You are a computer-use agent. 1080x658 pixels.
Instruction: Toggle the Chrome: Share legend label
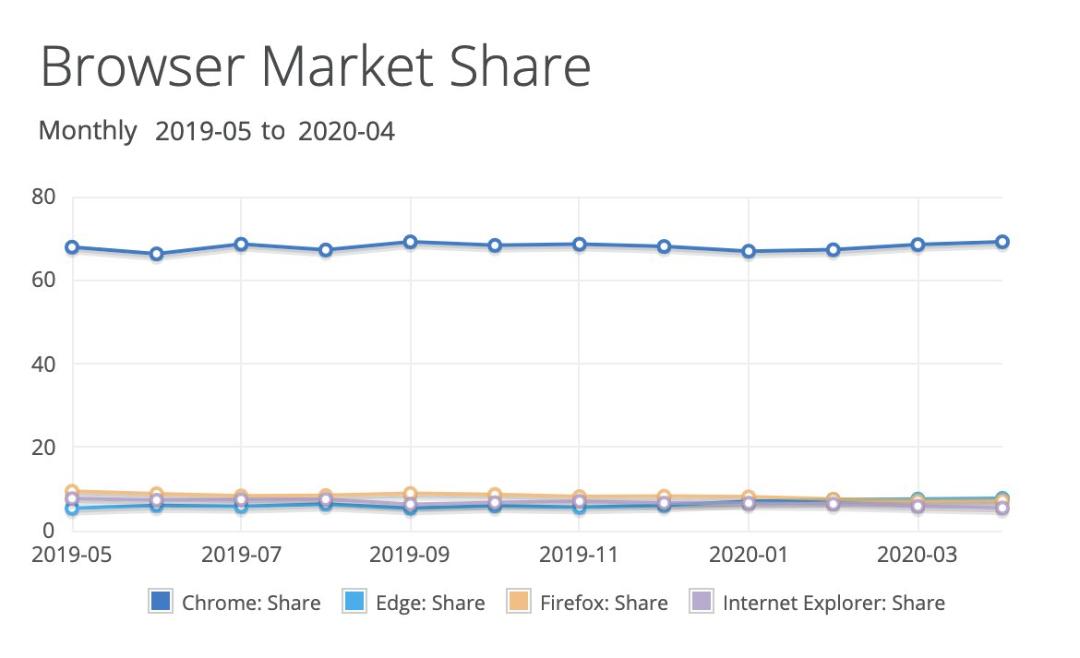pos(251,603)
